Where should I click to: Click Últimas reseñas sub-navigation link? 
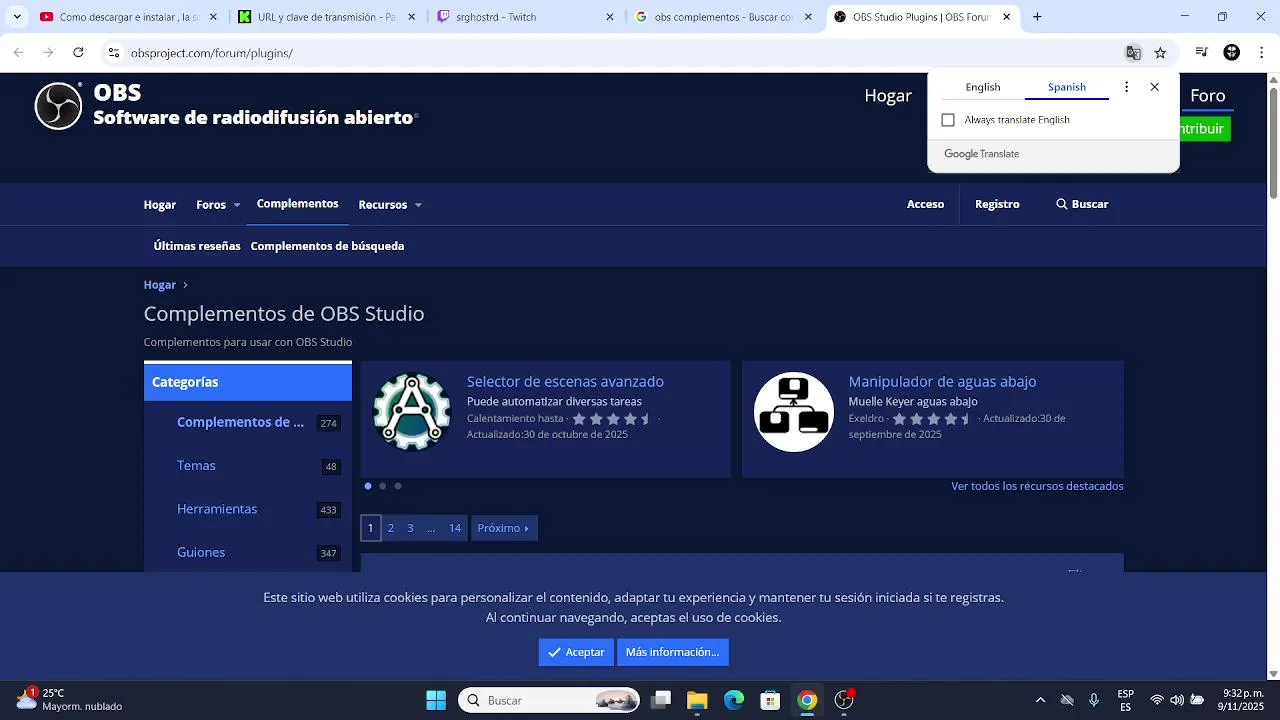197,246
